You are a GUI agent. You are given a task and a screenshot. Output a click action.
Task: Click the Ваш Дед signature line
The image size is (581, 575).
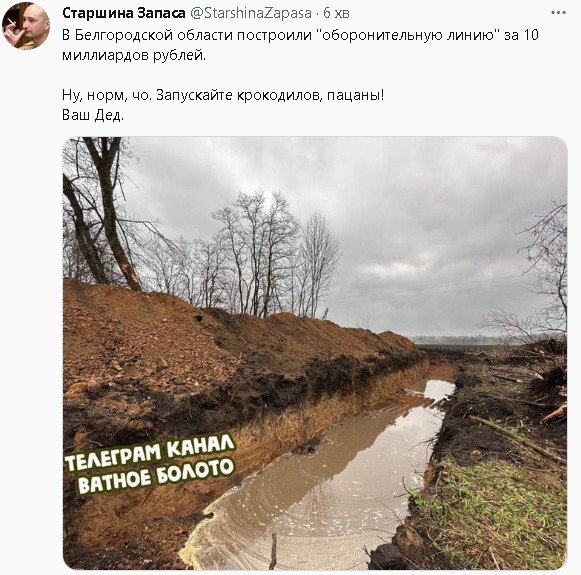click(93, 115)
